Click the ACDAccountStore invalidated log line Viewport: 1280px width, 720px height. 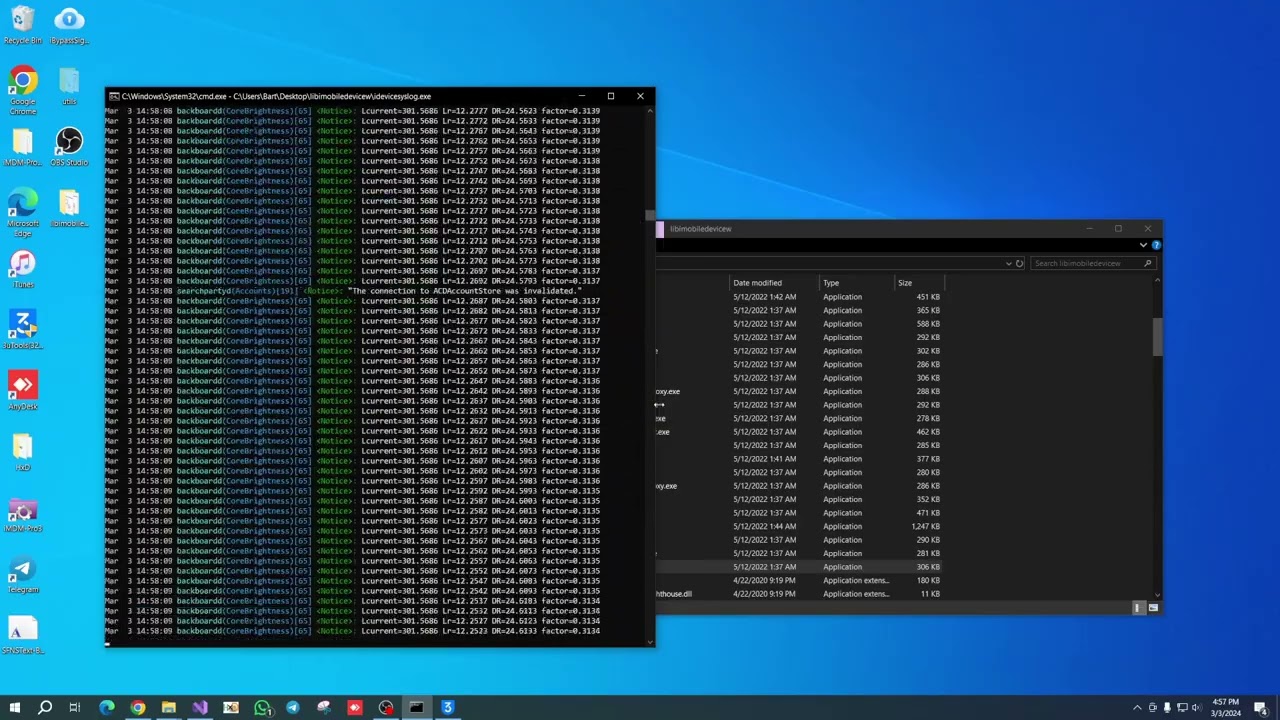coord(343,291)
